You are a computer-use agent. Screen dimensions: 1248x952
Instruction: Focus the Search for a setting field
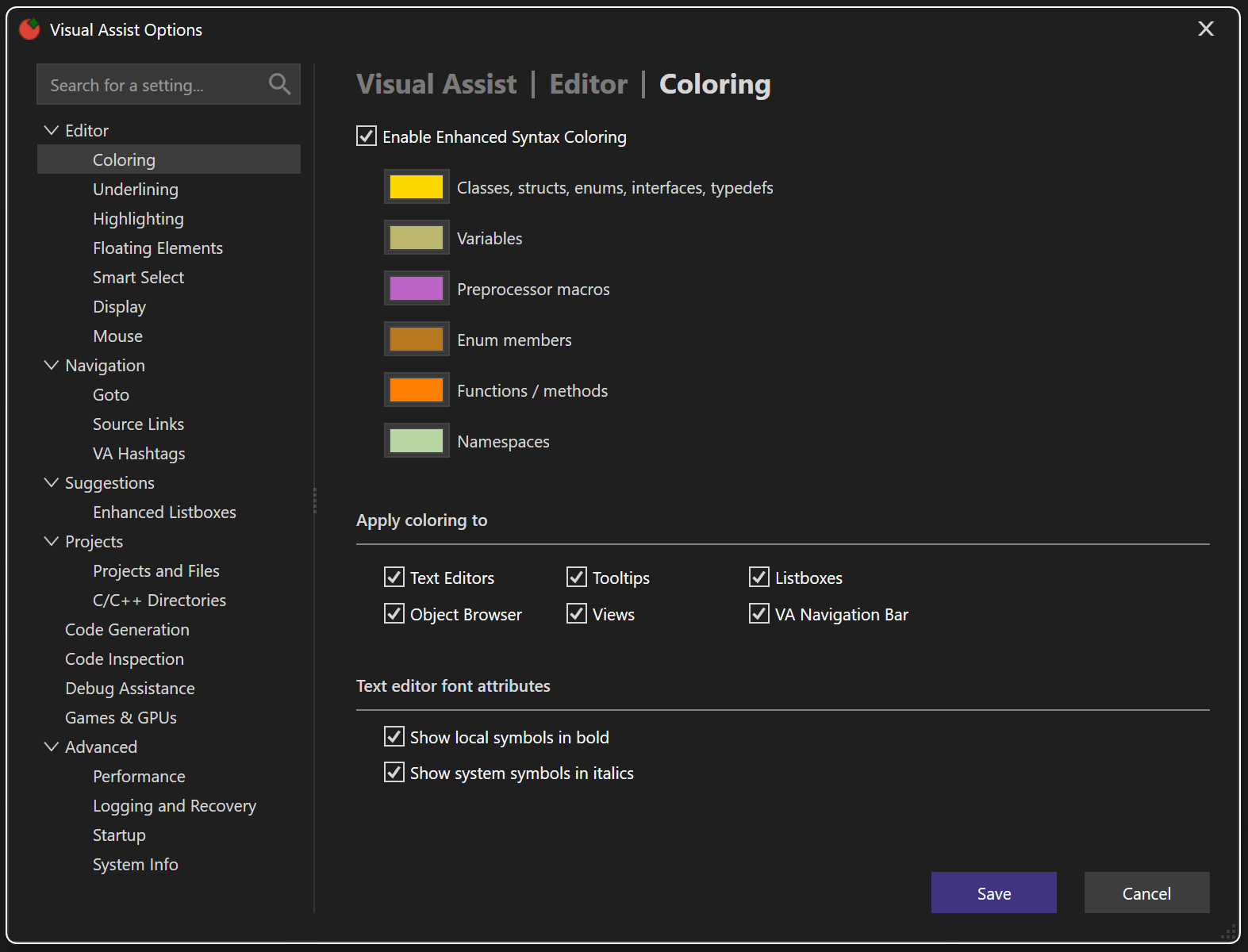(151, 85)
